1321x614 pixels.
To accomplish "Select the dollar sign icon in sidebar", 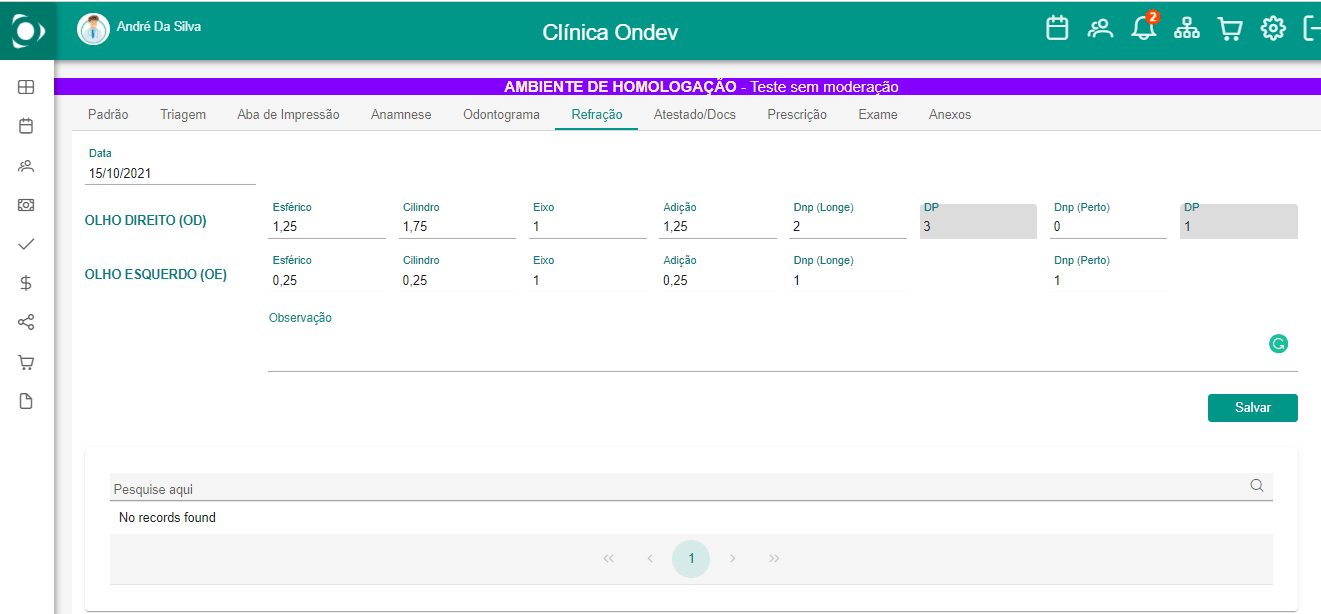I will coord(26,283).
